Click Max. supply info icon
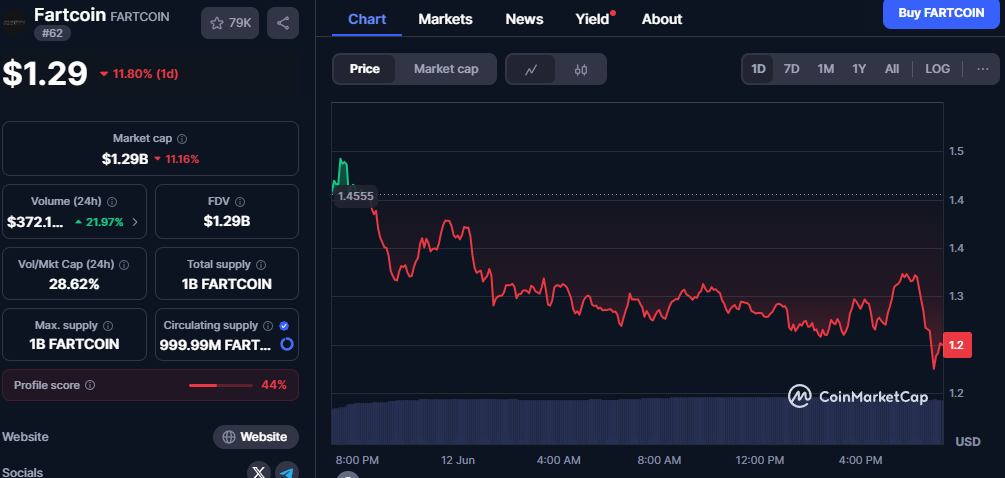This screenshot has height=478, width=1005. tap(108, 326)
